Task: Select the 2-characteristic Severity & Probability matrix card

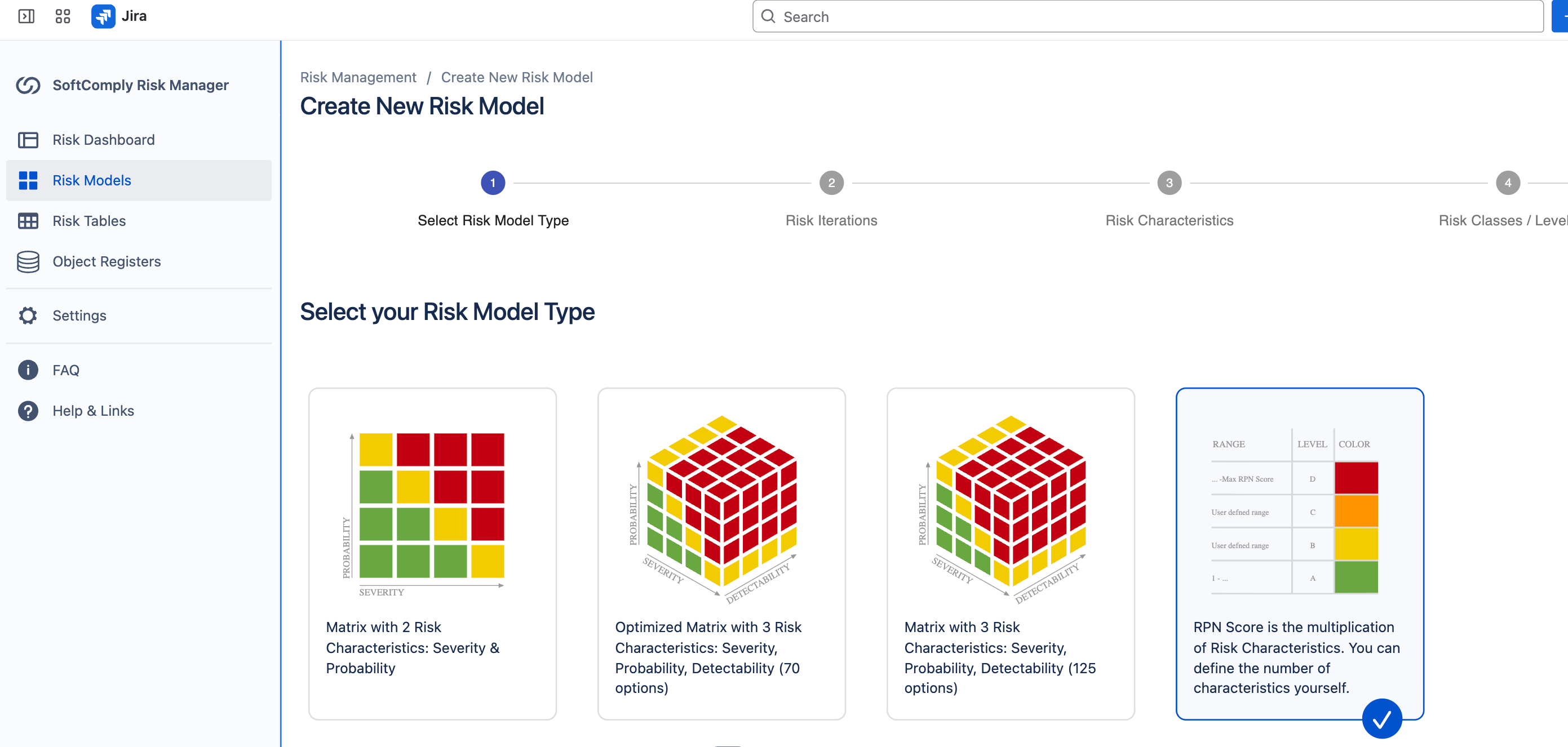Action: (x=432, y=553)
